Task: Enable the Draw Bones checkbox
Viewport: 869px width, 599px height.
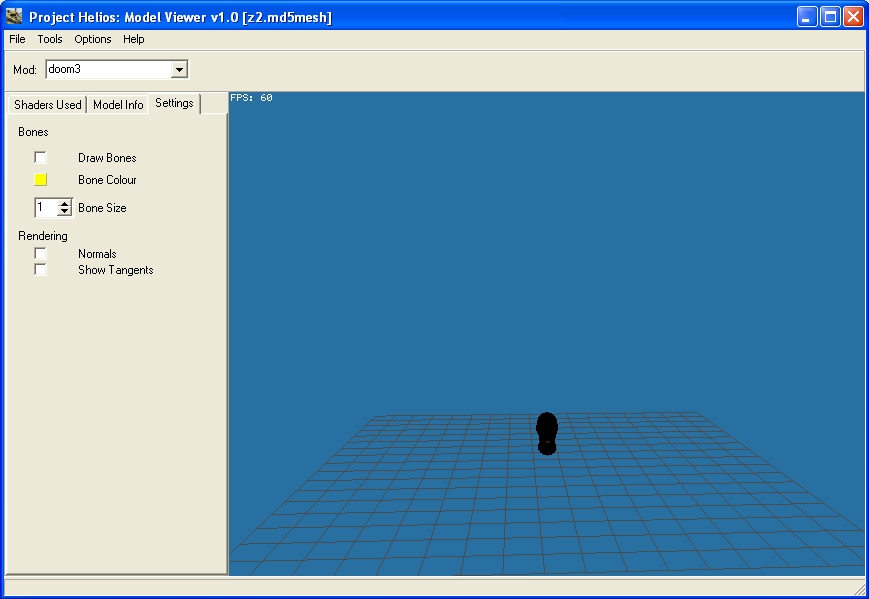Action: [40, 158]
